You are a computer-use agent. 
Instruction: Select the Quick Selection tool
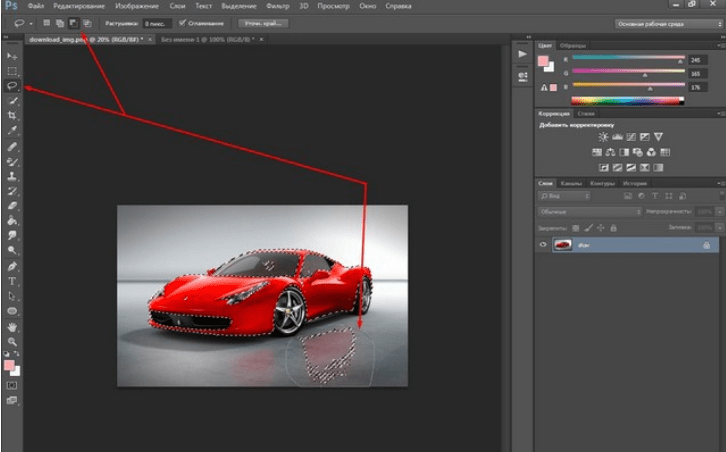pyautogui.click(x=12, y=100)
